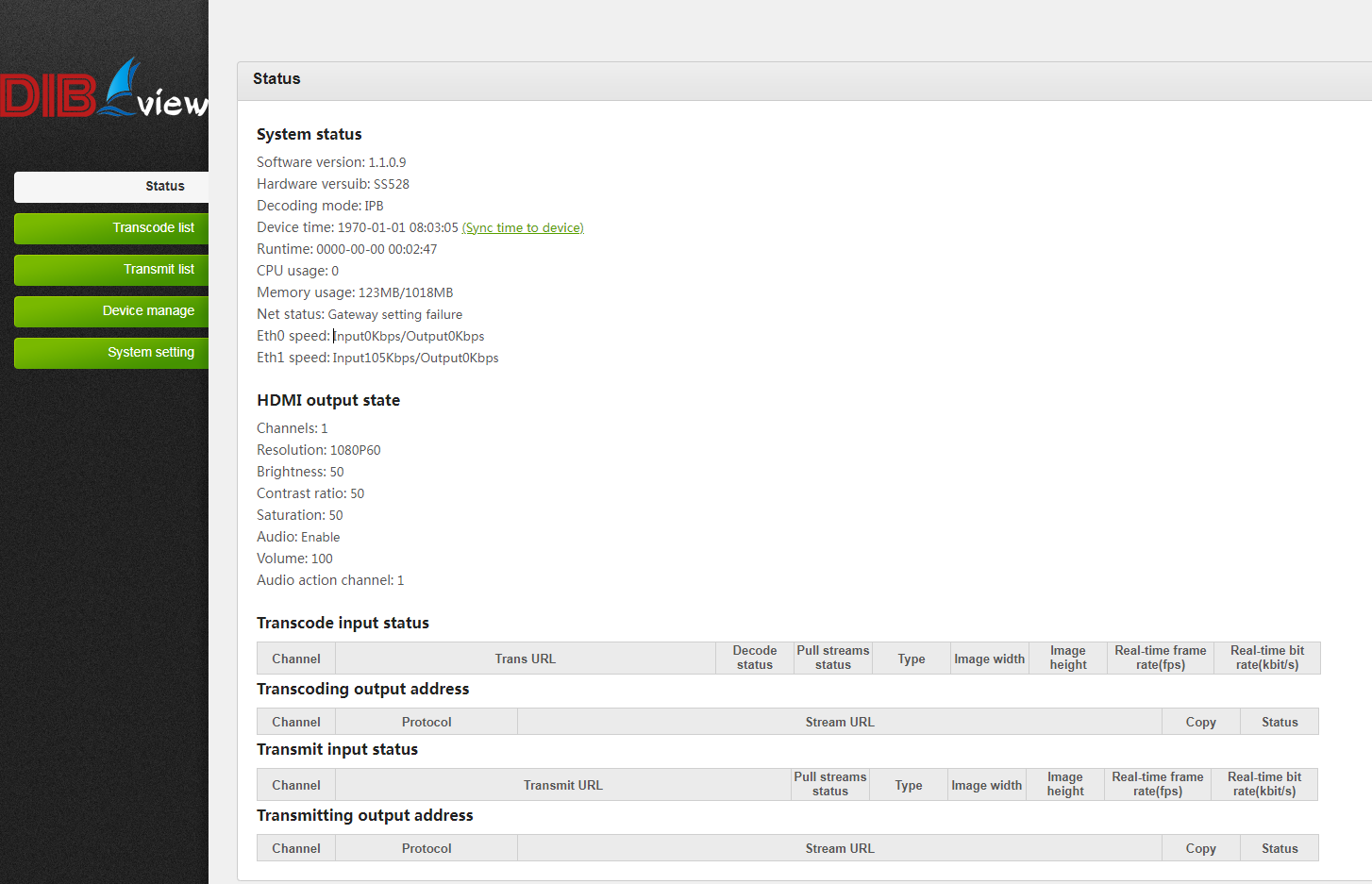Select Pull streams status header in Transcode table
This screenshot has height=884, width=1372.
click(x=833, y=658)
